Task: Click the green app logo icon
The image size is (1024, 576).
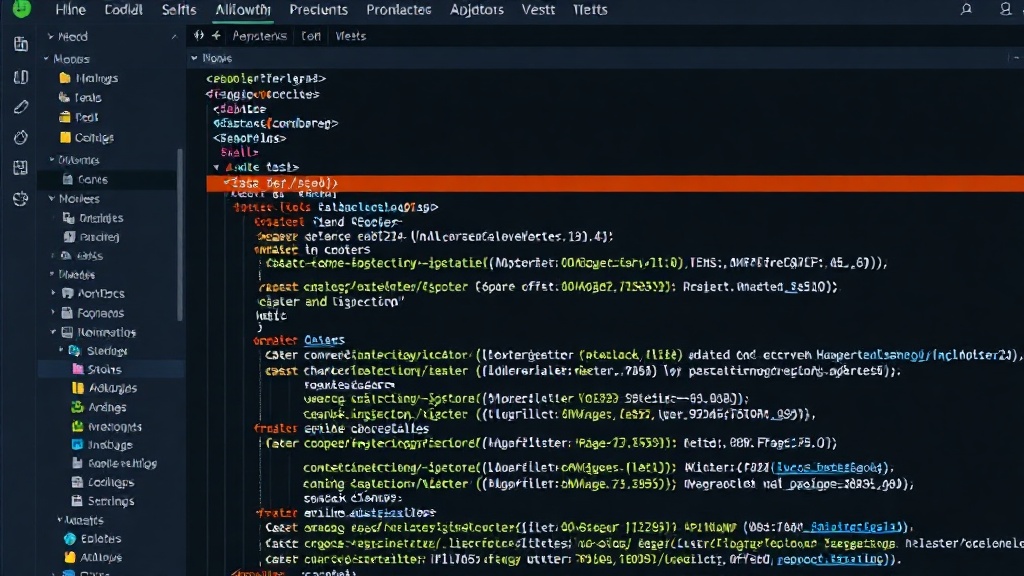Action: click(21, 8)
